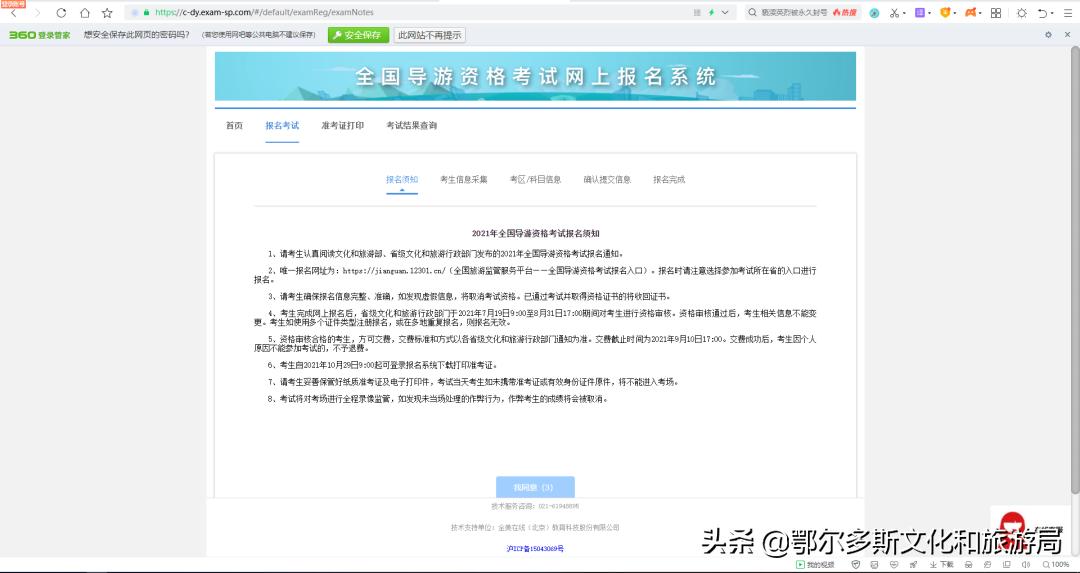Close the password save prompt bar
This screenshot has width=1080, height=573.
pyautogui.click(x=1068, y=34)
